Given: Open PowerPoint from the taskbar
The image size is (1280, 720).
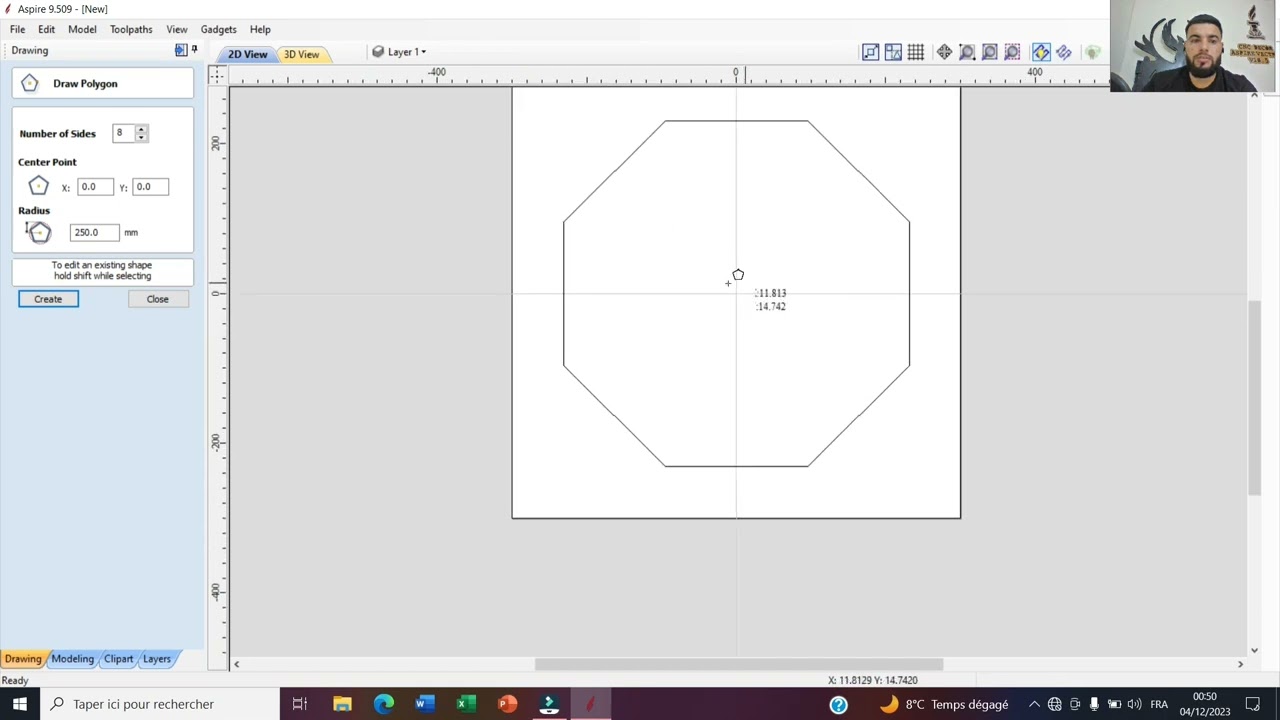Looking at the screenshot, I should 508,704.
